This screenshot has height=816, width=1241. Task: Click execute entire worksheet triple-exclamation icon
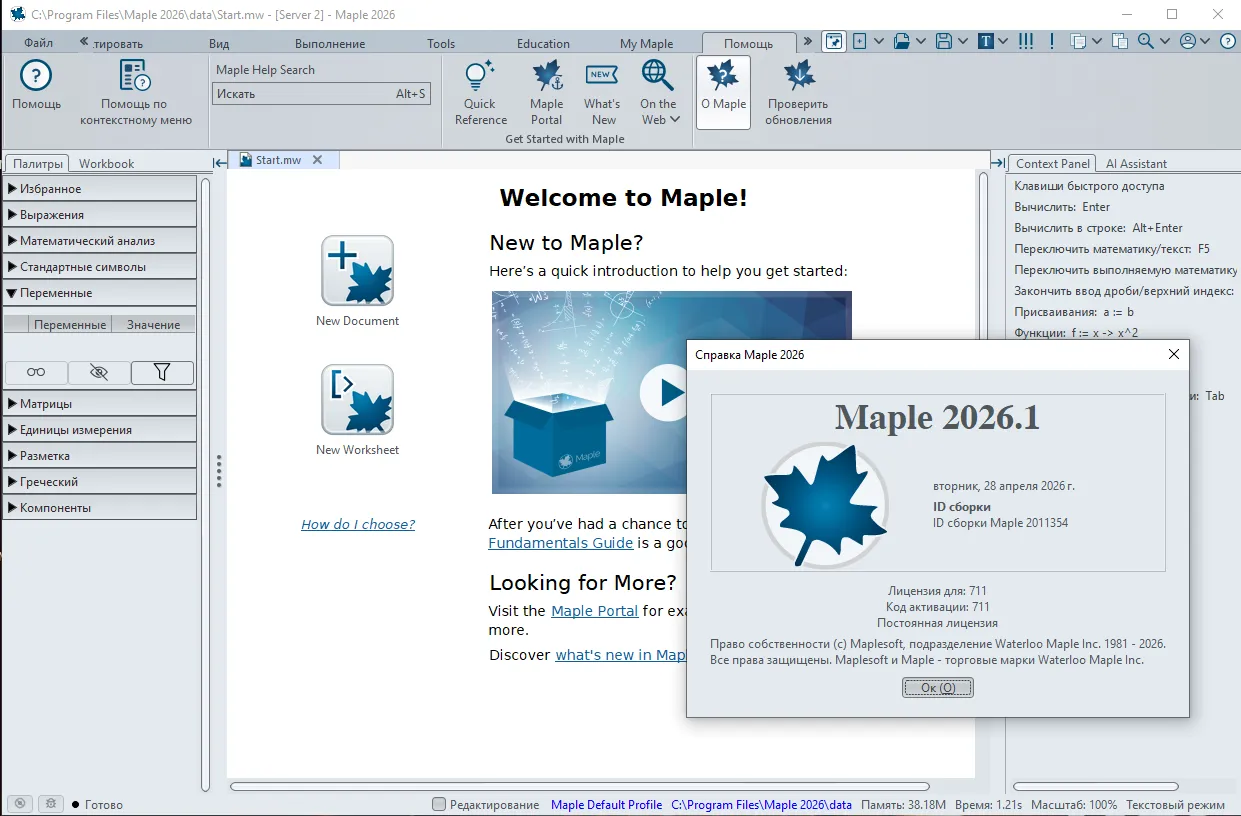1025,41
